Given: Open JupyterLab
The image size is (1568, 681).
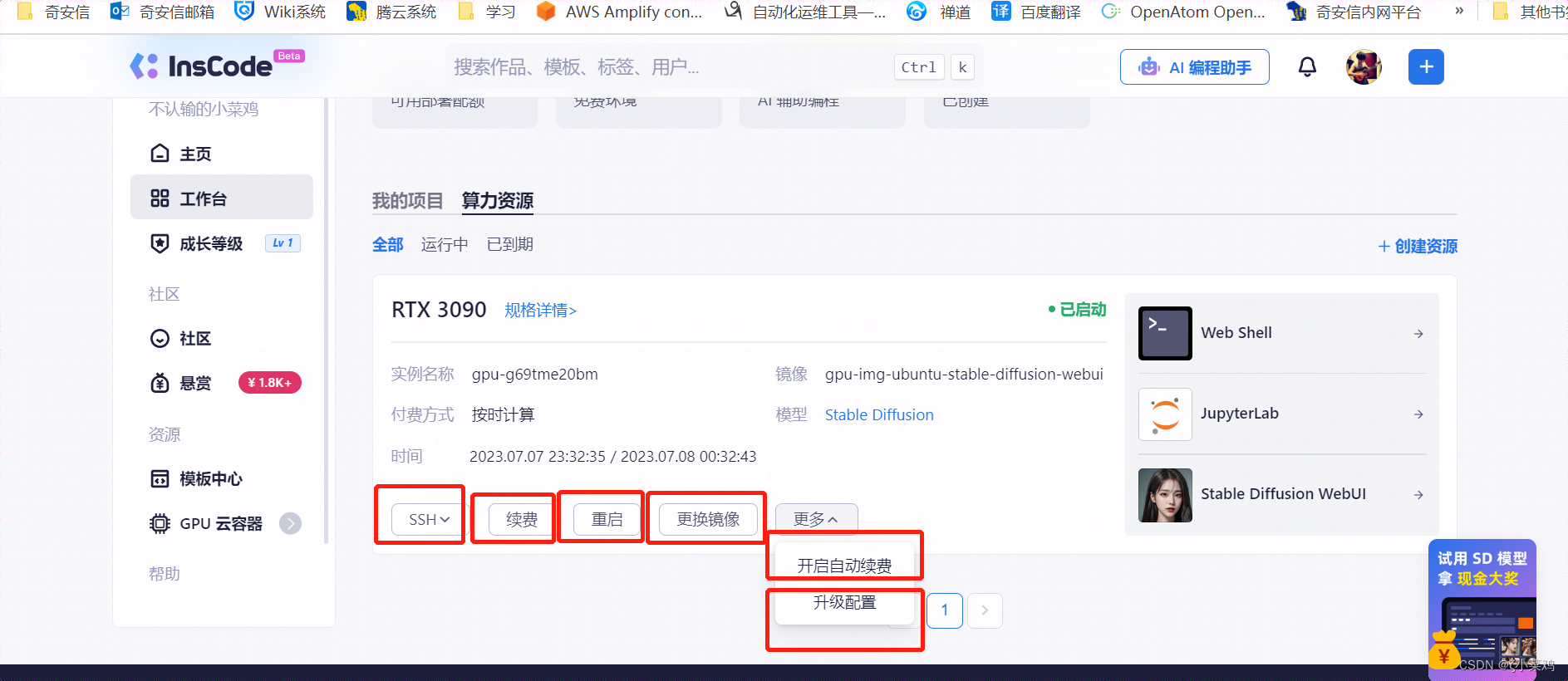Looking at the screenshot, I should 1282,414.
